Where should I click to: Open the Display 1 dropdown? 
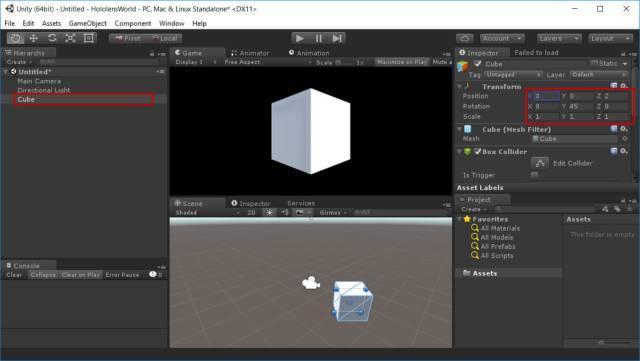point(195,62)
